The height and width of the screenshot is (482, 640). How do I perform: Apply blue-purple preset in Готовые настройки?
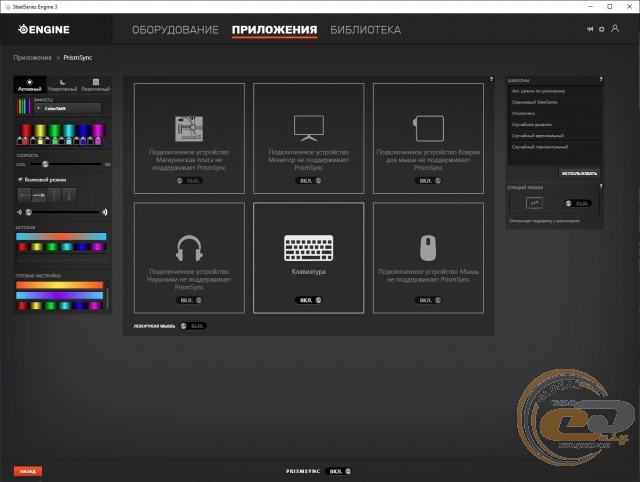60,295
